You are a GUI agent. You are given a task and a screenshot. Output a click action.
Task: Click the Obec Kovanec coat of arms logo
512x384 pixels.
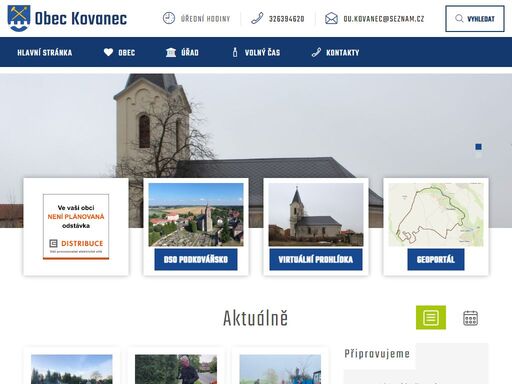pyautogui.click(x=19, y=18)
